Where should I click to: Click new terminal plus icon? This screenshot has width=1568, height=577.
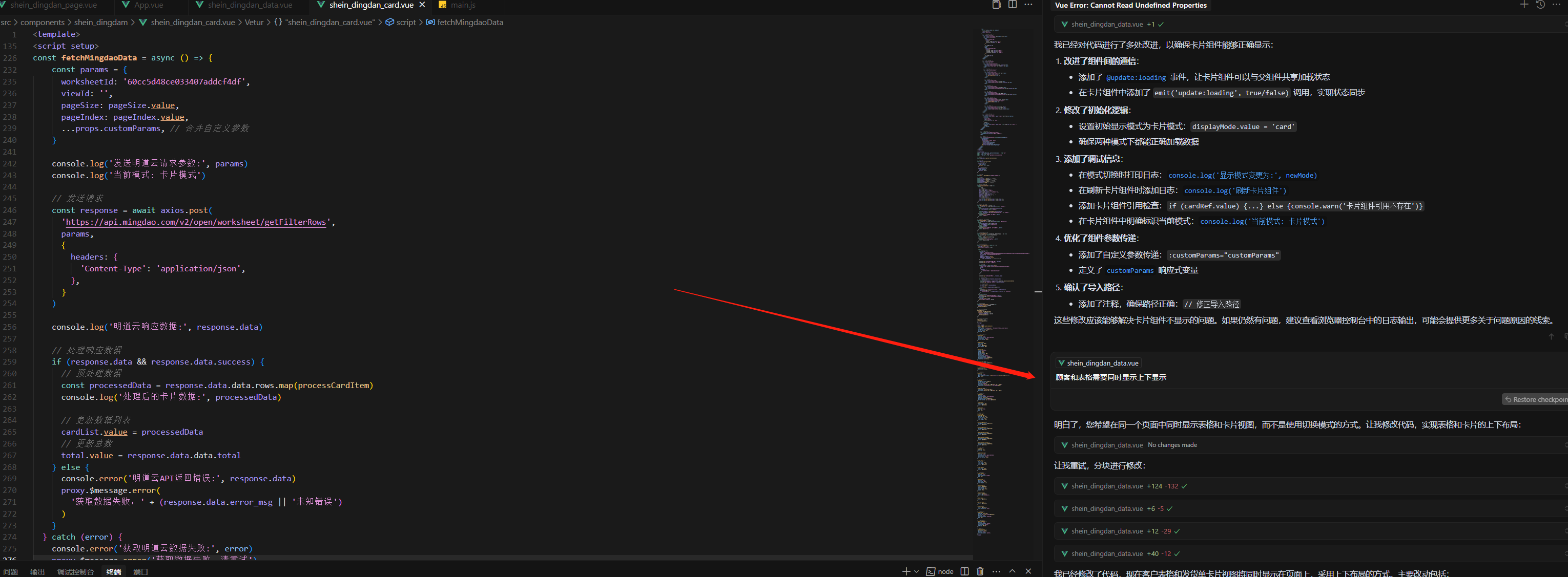[x=906, y=571]
